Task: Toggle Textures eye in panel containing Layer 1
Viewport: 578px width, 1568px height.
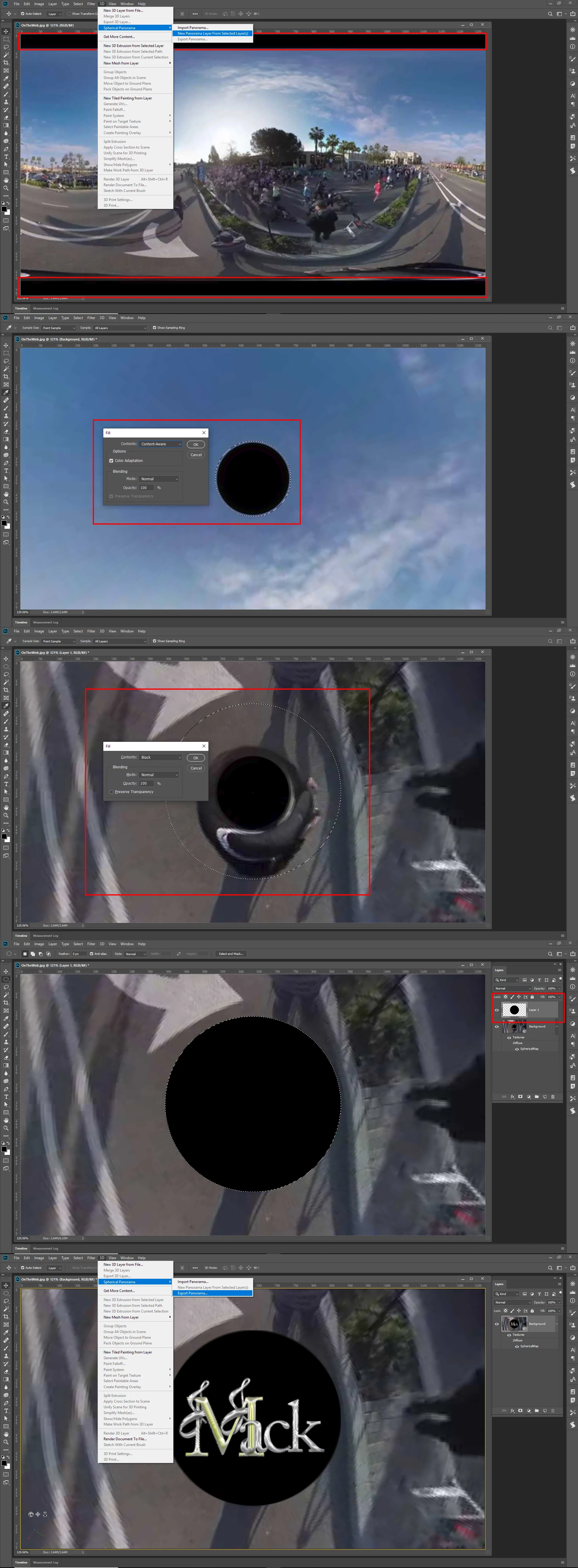Action: tap(509, 1038)
